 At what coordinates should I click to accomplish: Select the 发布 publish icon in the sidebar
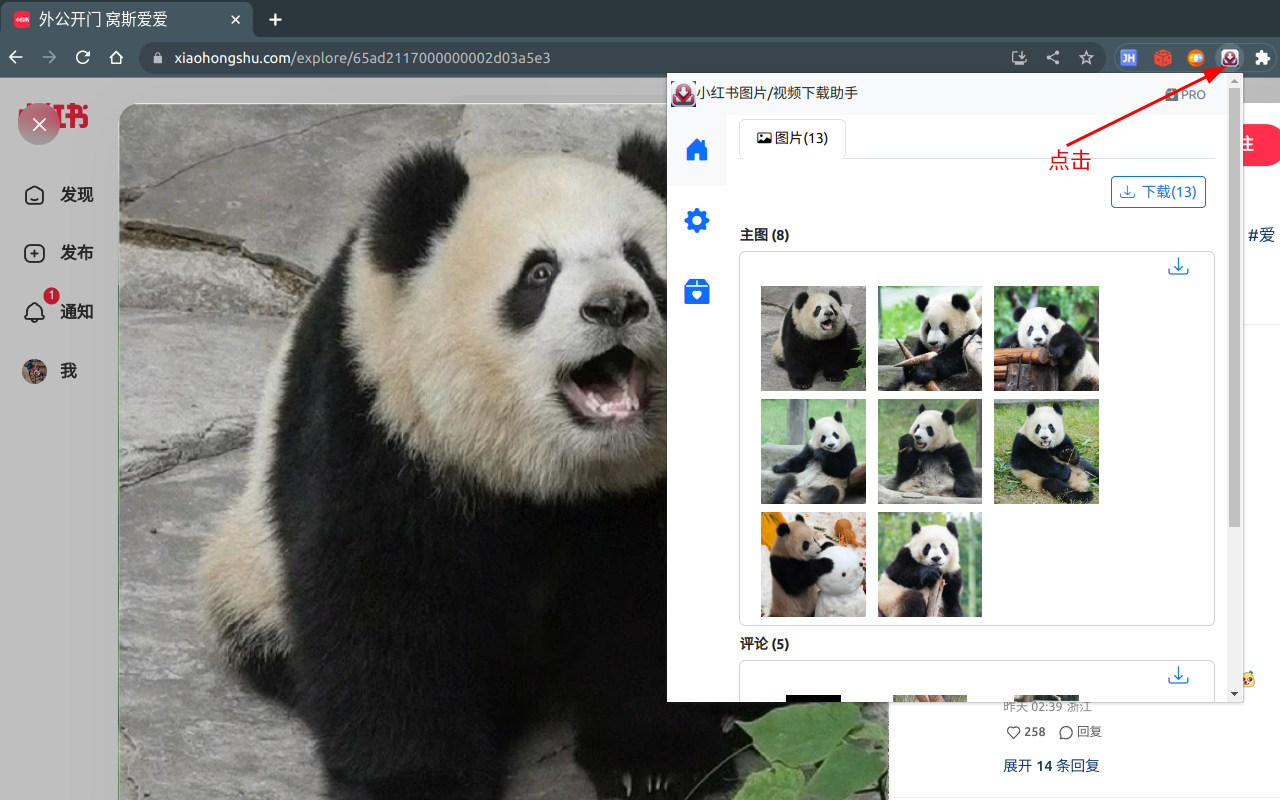click(34, 253)
